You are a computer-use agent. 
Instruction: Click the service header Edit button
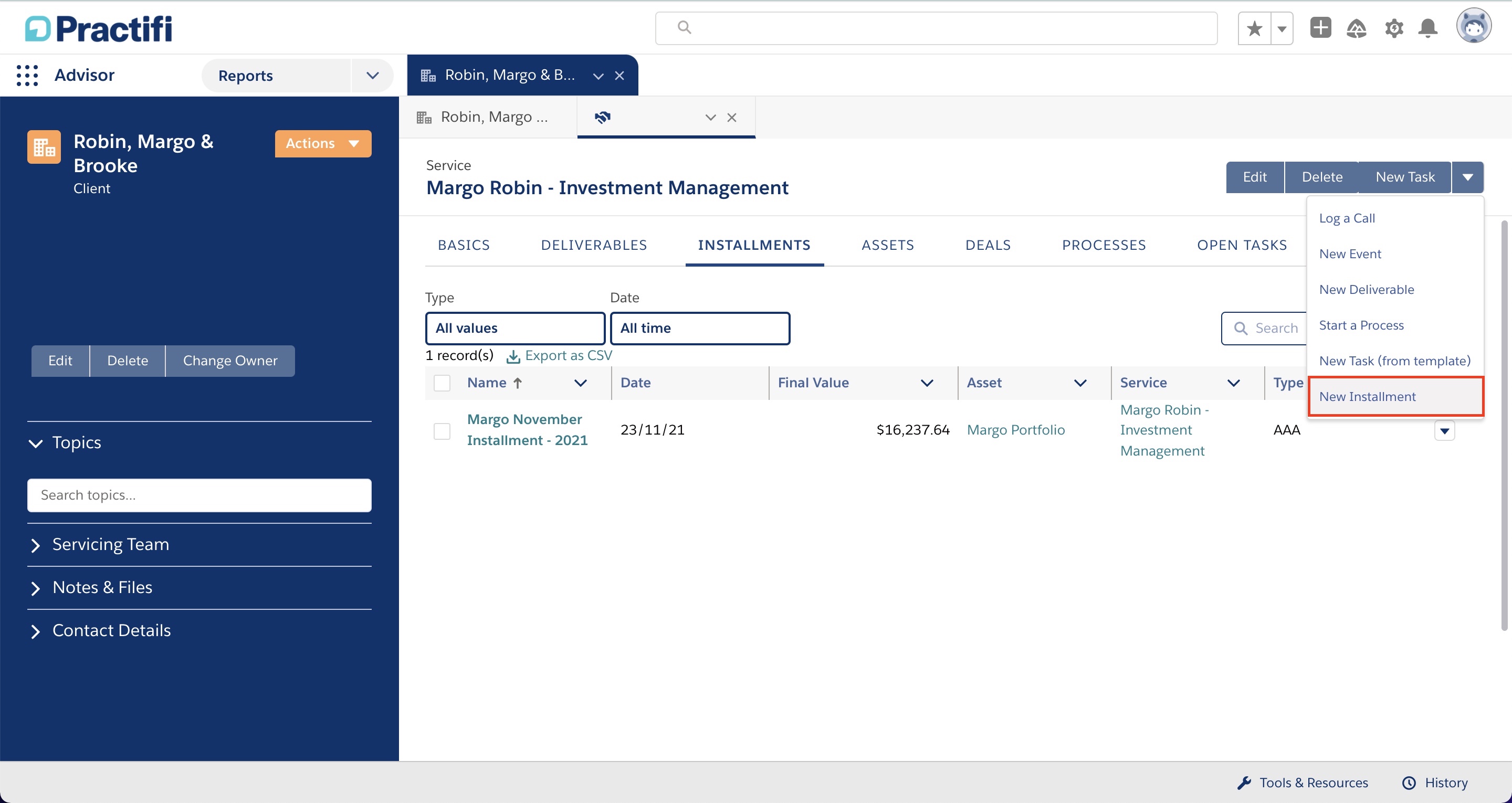[x=1255, y=177]
